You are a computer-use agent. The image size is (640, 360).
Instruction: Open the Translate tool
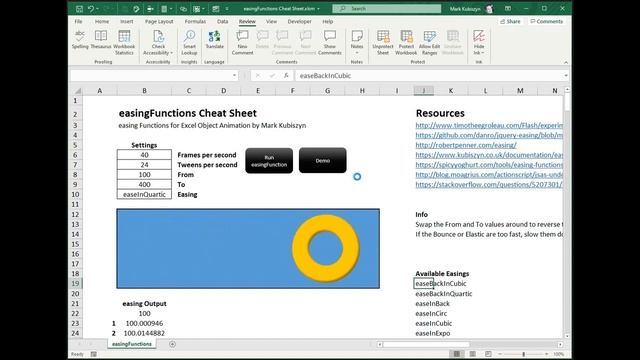click(x=214, y=40)
